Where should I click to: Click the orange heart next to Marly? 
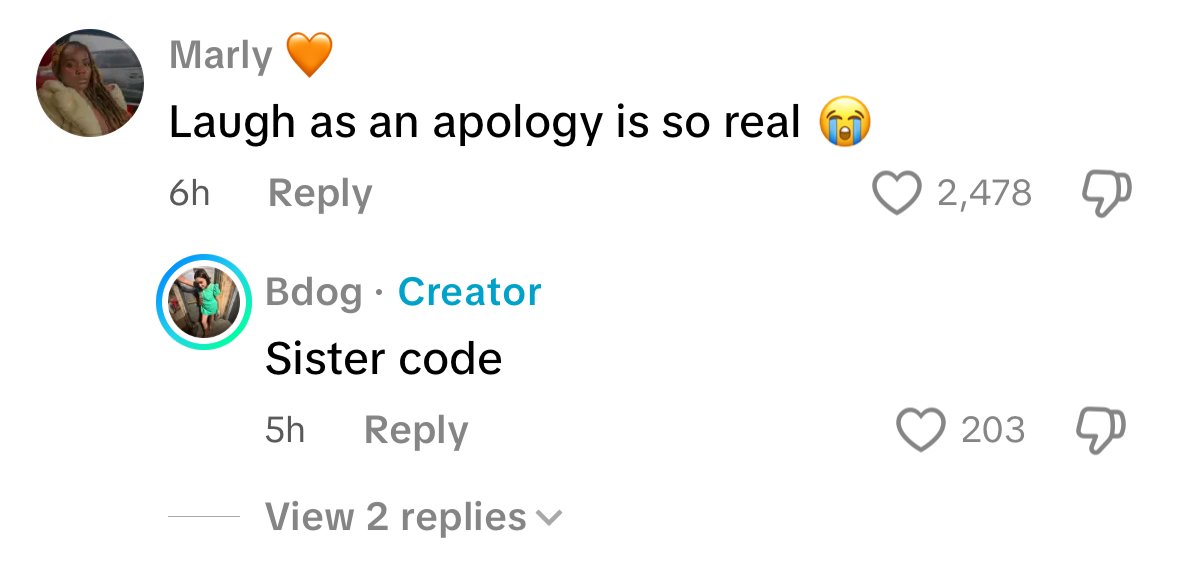pyautogui.click(x=309, y=55)
